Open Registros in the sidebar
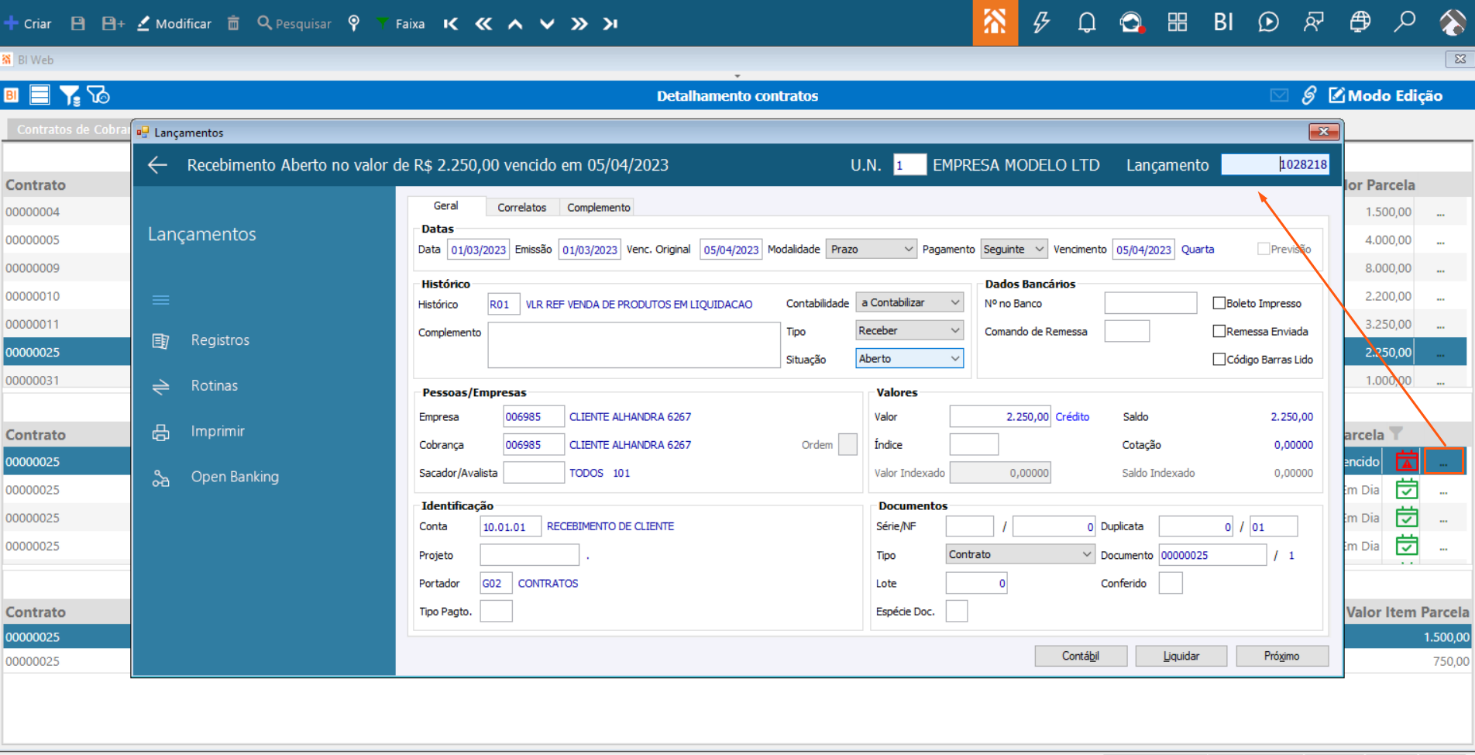Screen dimensions: 1475x755 click(x=220, y=340)
